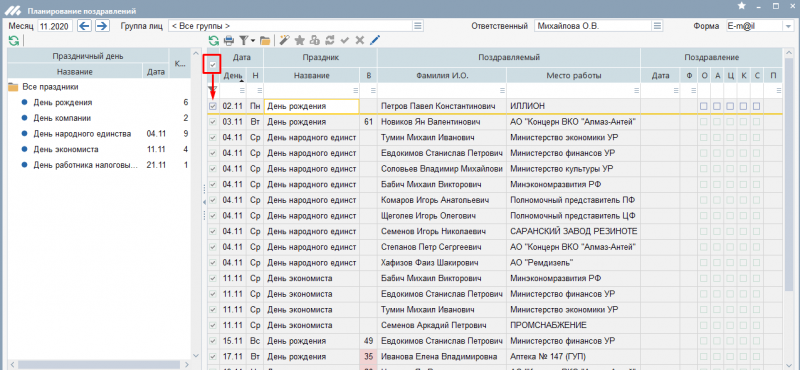Open filter menu for Поздравление Дата column
800x370 pixels.
[x=676, y=90]
